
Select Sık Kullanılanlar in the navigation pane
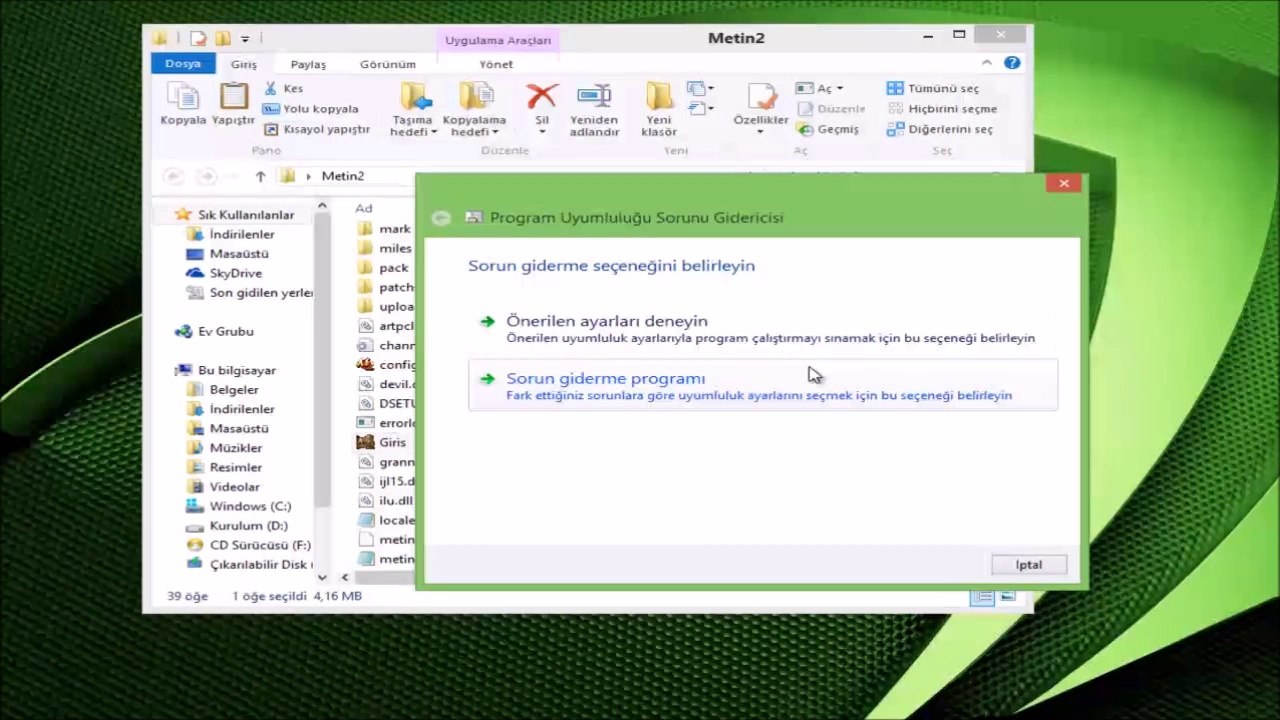(235, 215)
